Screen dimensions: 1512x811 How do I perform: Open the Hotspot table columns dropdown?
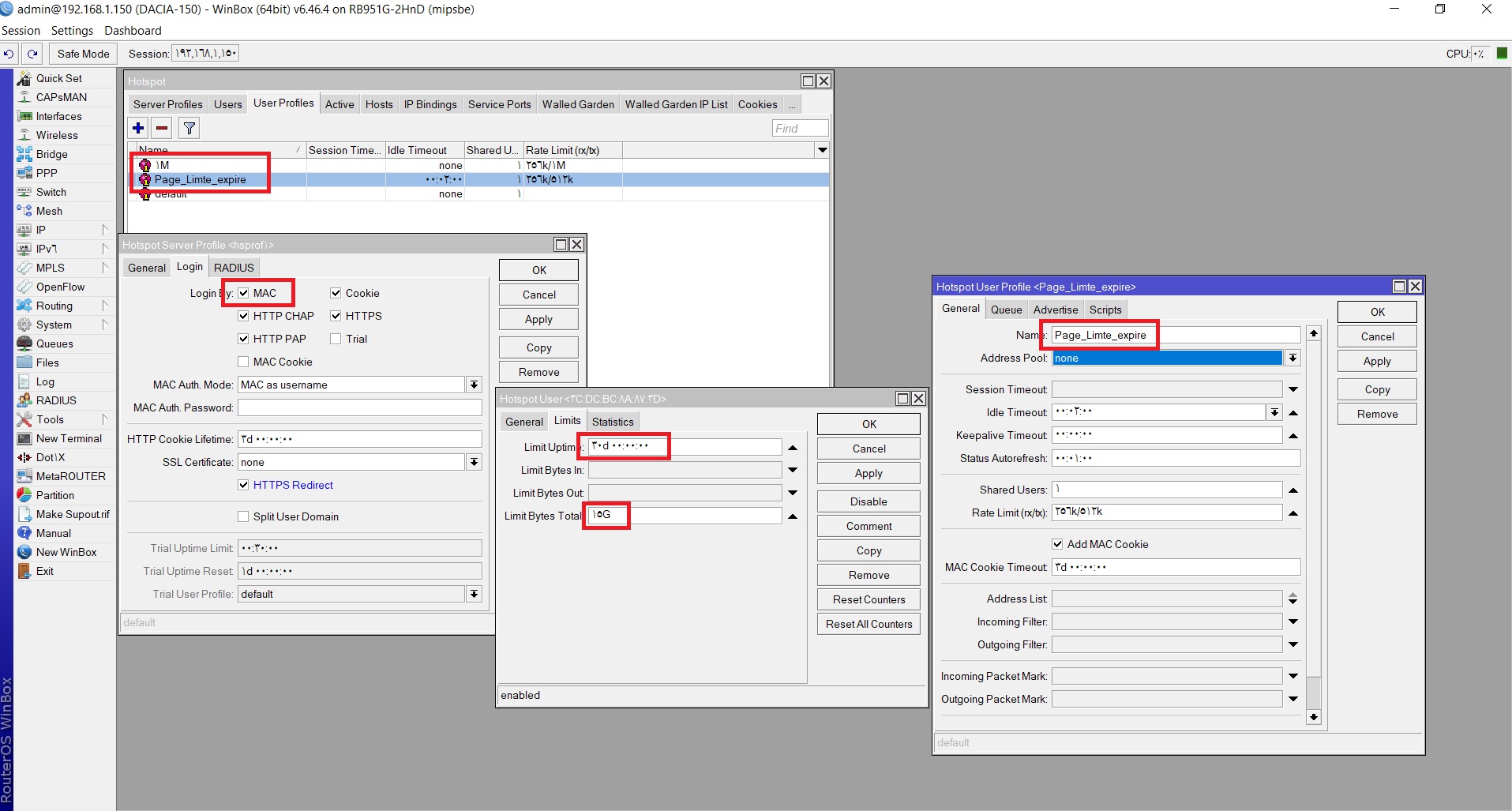(823, 150)
